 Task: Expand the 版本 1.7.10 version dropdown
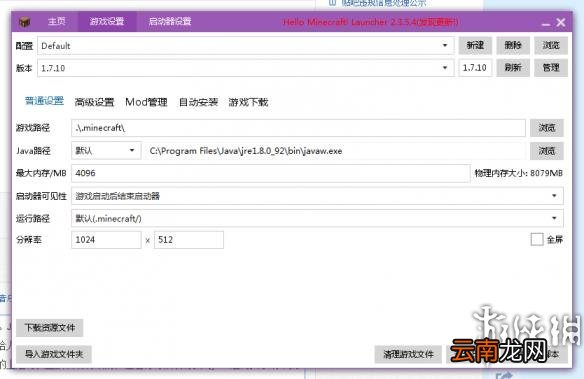tap(245, 68)
